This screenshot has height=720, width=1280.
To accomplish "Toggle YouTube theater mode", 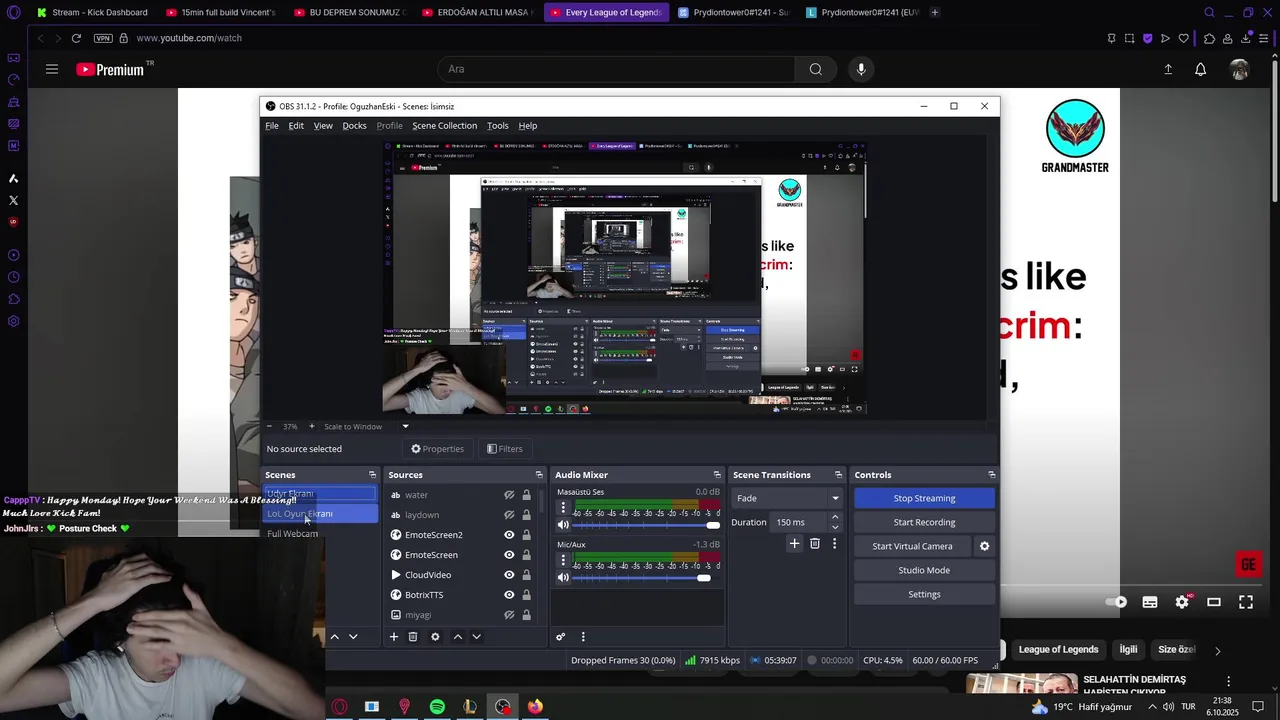I will [x=1214, y=602].
